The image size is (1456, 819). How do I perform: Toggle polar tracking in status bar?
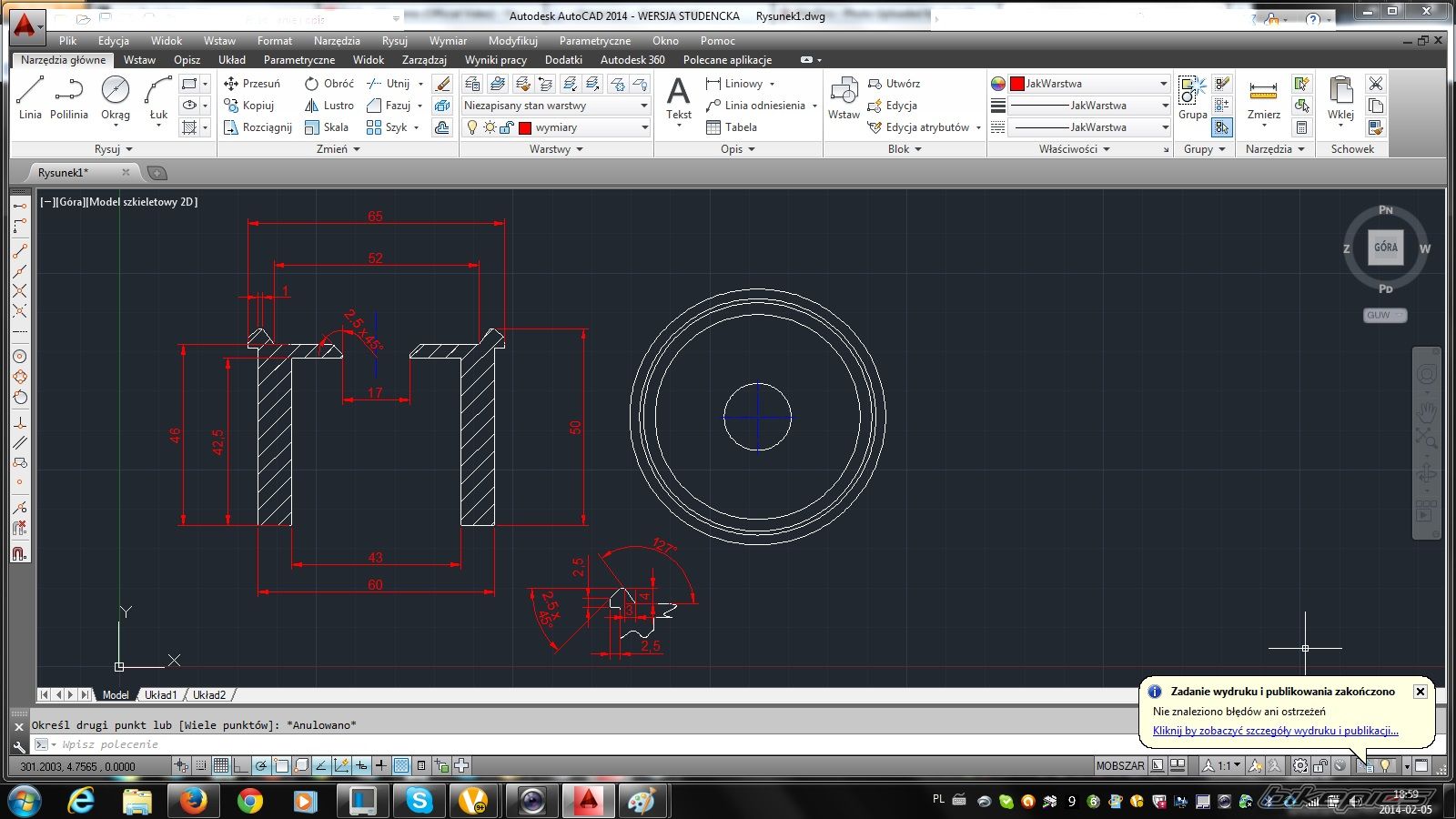click(261, 766)
